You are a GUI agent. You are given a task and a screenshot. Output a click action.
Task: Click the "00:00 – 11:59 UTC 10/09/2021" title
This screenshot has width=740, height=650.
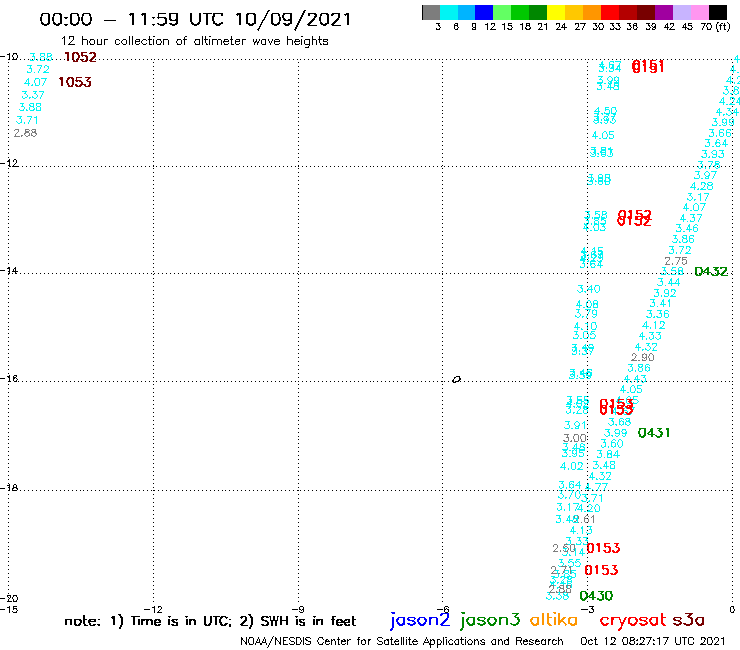click(x=195, y=19)
